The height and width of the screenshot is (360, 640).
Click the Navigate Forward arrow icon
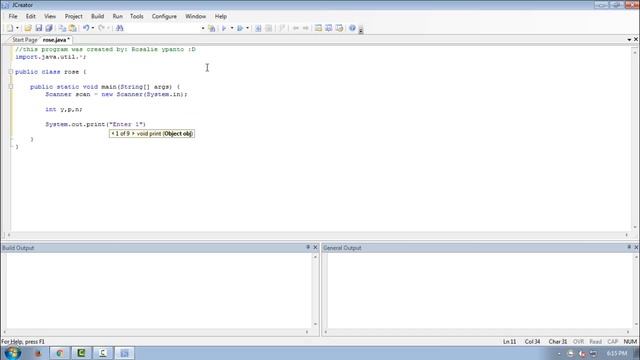point(305,28)
